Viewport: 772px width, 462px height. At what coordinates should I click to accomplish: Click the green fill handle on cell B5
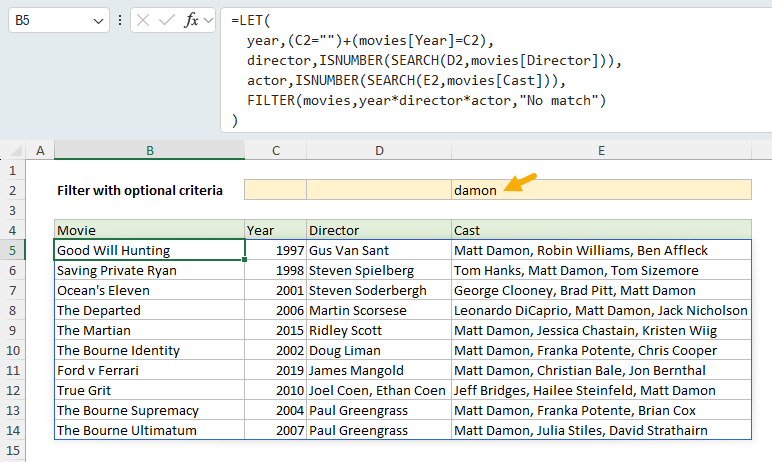point(245,260)
